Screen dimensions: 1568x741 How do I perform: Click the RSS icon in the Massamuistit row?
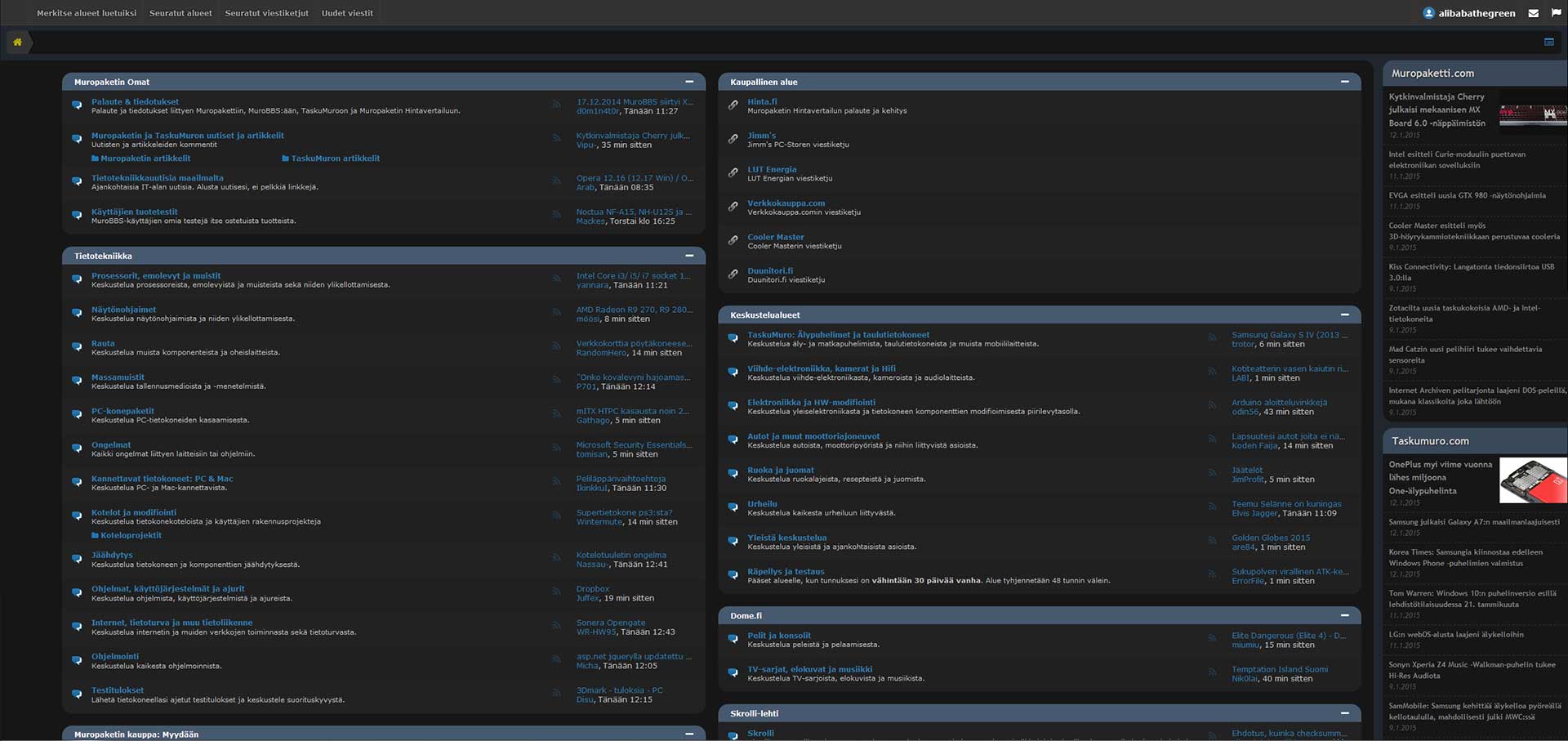click(556, 380)
